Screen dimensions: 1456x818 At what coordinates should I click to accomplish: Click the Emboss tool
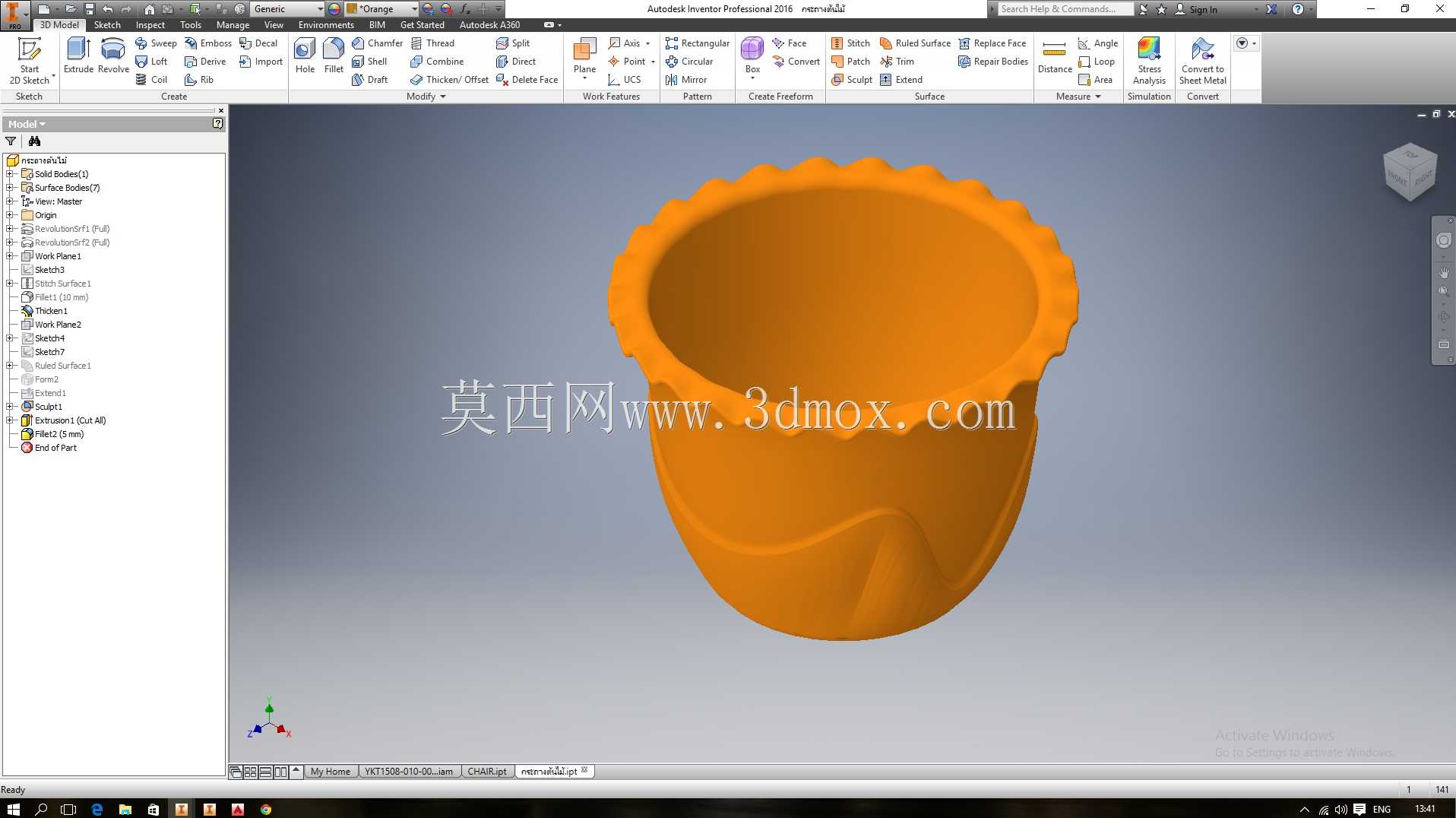[x=208, y=43]
